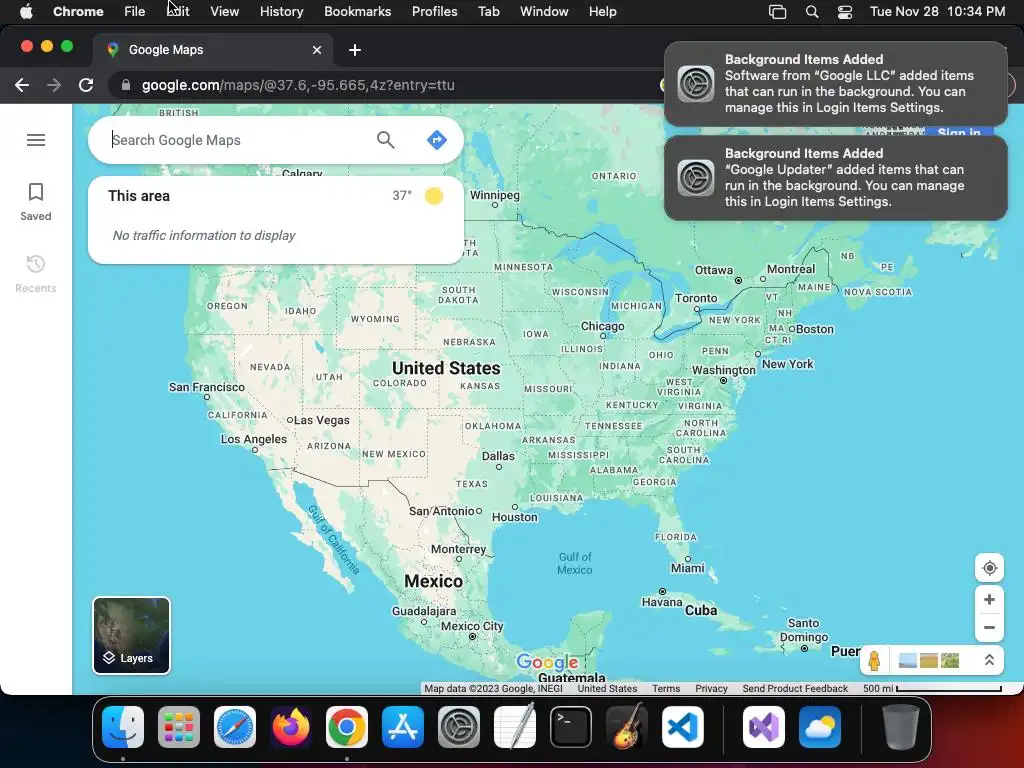This screenshot has width=1024, height=768.
Task: Click the sunny weather icon in This area card
Action: click(434, 195)
